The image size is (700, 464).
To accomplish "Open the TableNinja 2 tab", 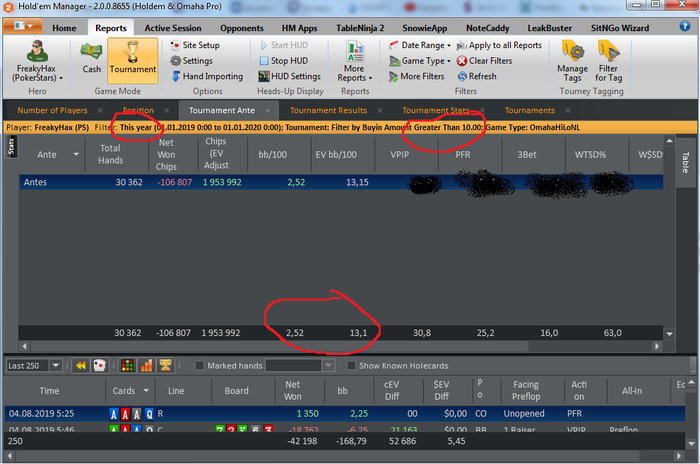I will (x=360, y=28).
